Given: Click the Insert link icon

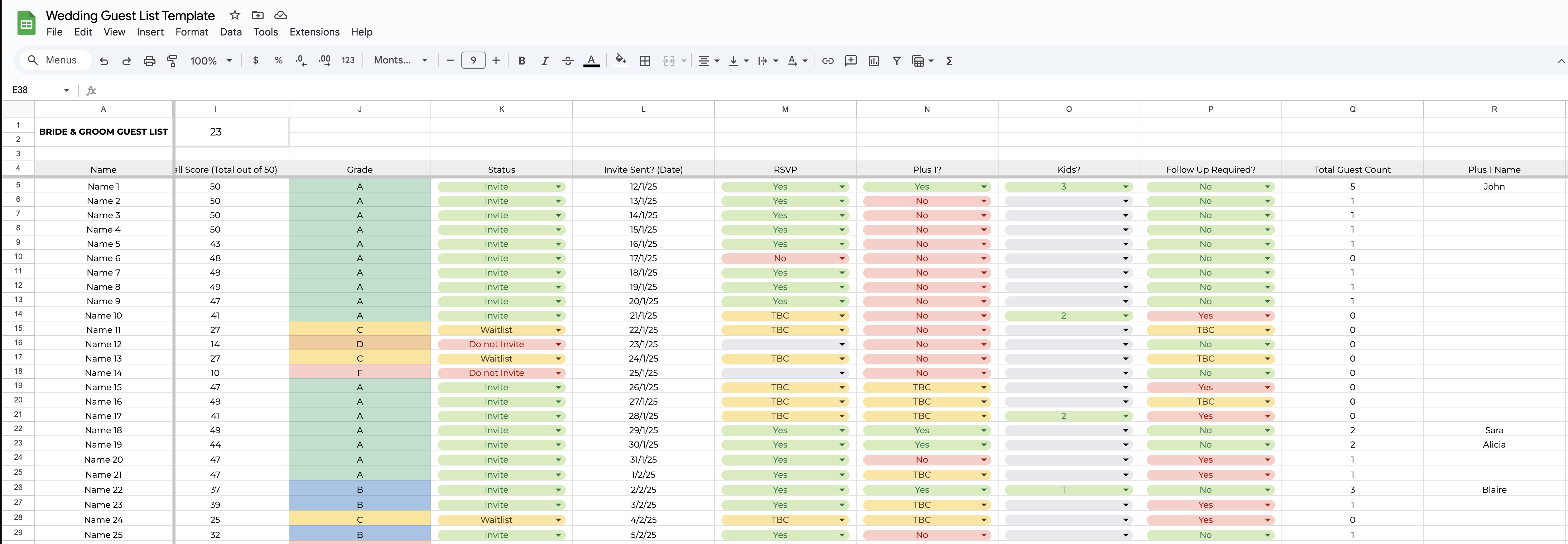Looking at the screenshot, I should click(827, 60).
